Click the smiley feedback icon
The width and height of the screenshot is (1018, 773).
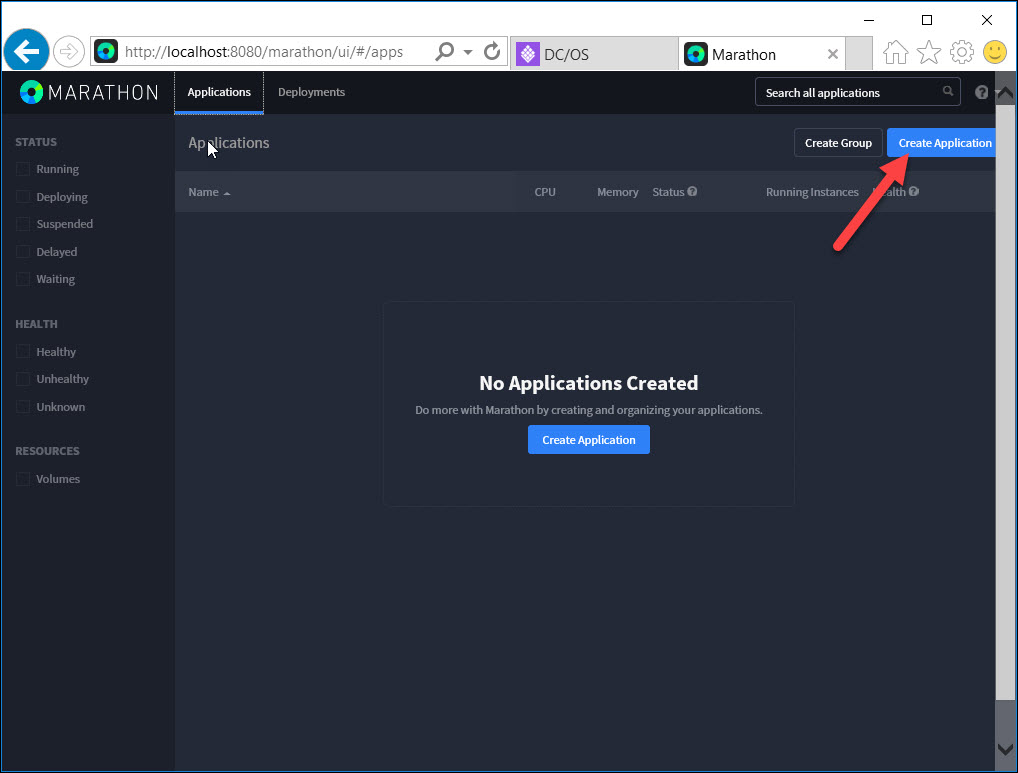coord(995,52)
